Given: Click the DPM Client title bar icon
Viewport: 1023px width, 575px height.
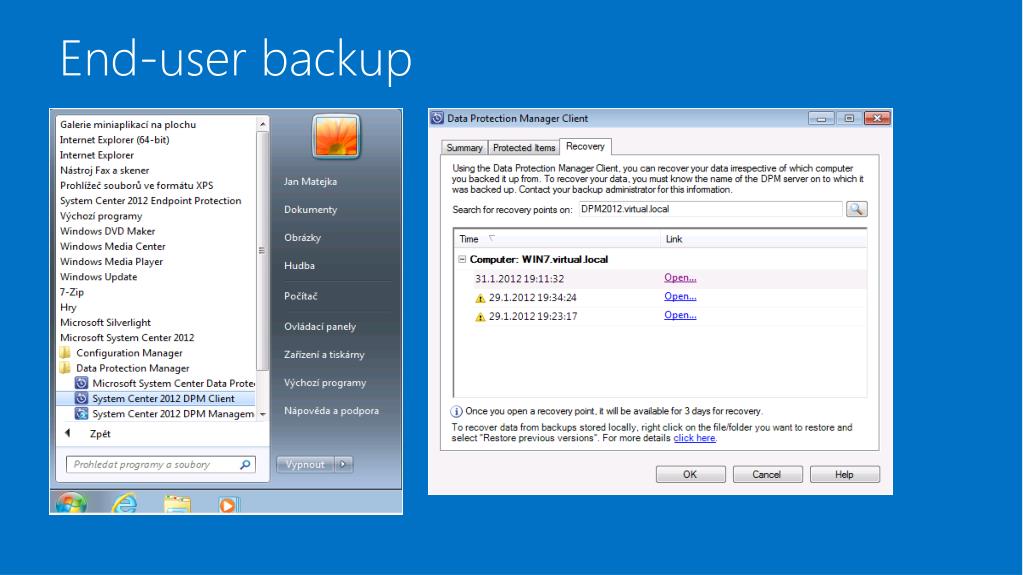Looking at the screenshot, I should 437,118.
